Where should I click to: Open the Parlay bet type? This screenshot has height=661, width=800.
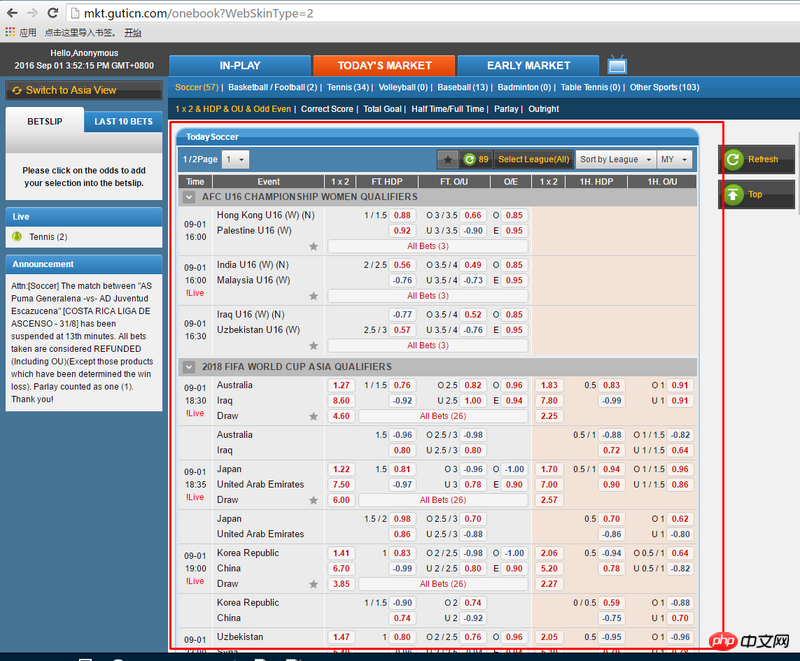tap(506, 109)
